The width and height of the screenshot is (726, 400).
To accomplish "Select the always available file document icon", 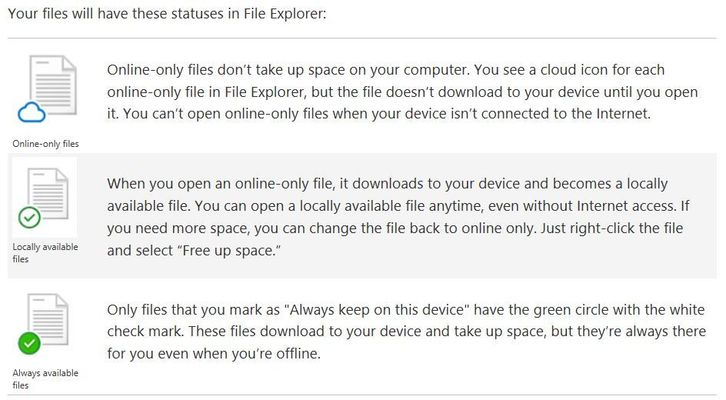I will click(x=48, y=319).
